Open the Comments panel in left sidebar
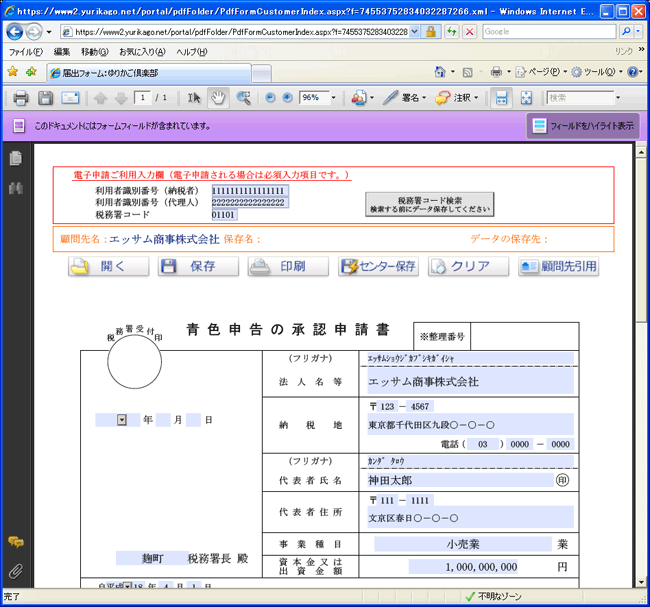The width and height of the screenshot is (650, 607). click(x=16, y=542)
